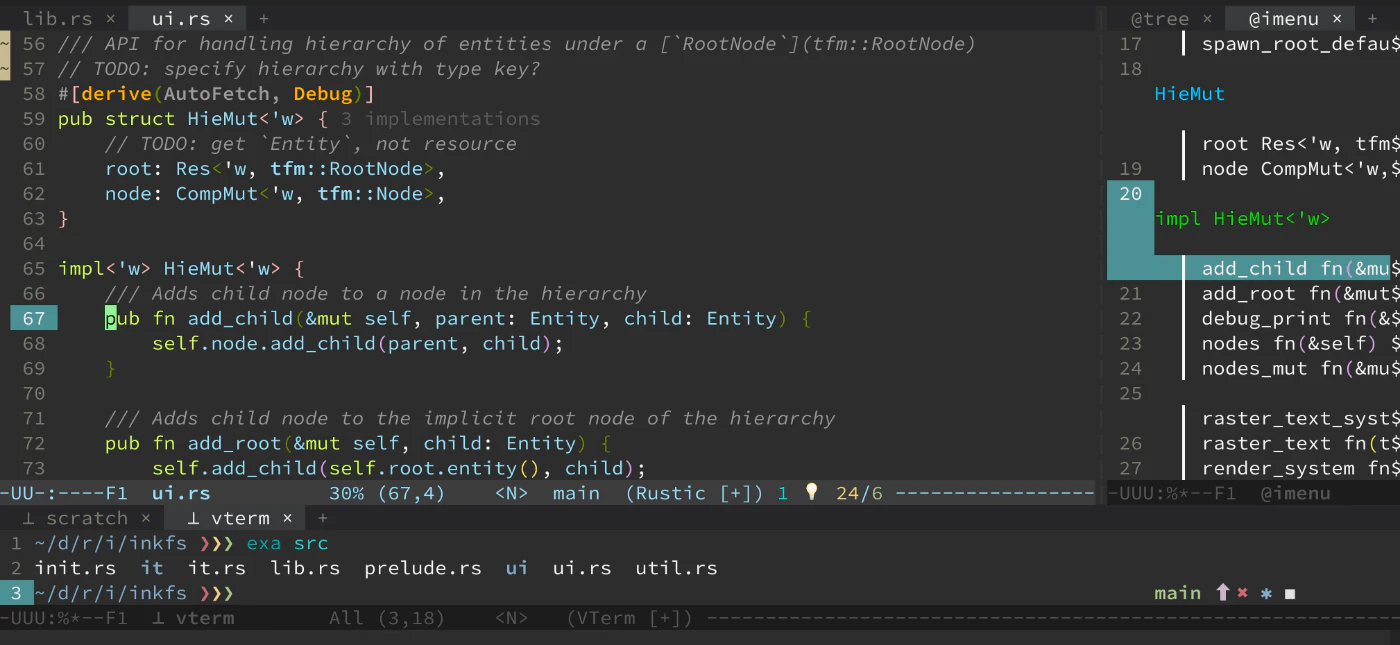The width and height of the screenshot is (1400, 645).
Task: Click the 'exa src' command in terminal
Action: [x=287, y=543]
